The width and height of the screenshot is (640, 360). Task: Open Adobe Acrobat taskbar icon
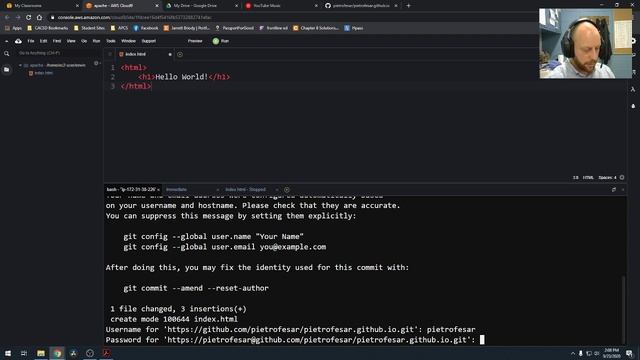pos(106,353)
